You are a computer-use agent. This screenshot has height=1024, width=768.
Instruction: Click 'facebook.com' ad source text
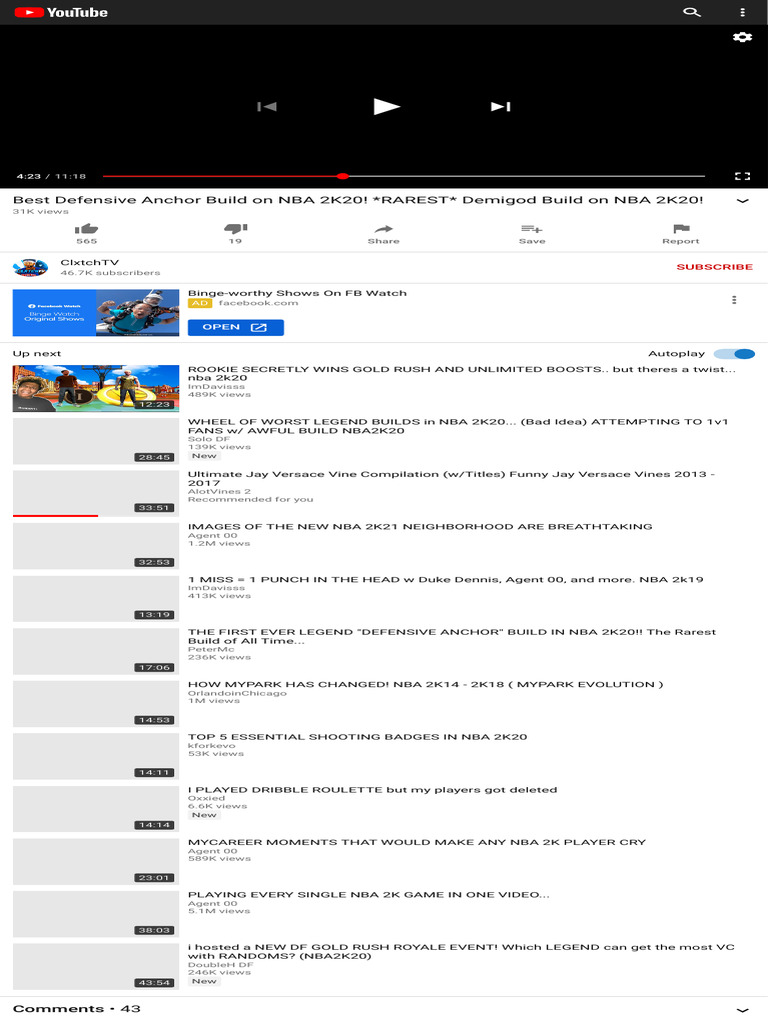point(258,303)
